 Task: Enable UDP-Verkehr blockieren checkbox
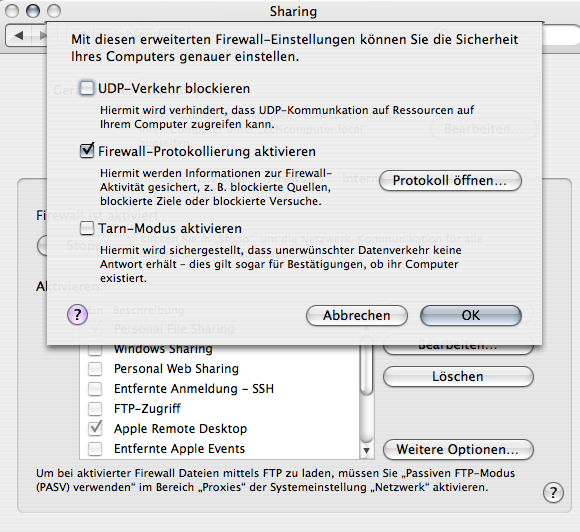pos(87,88)
